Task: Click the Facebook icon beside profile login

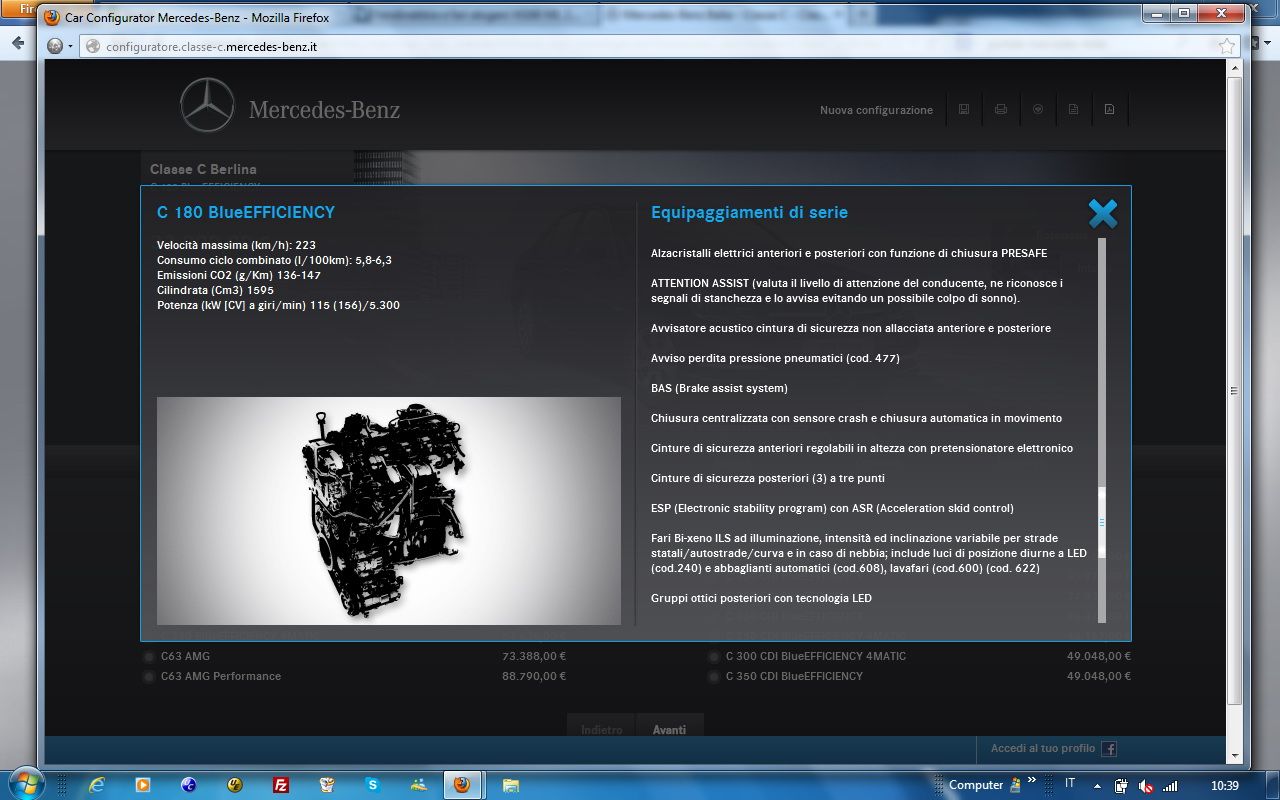Action: (1109, 749)
